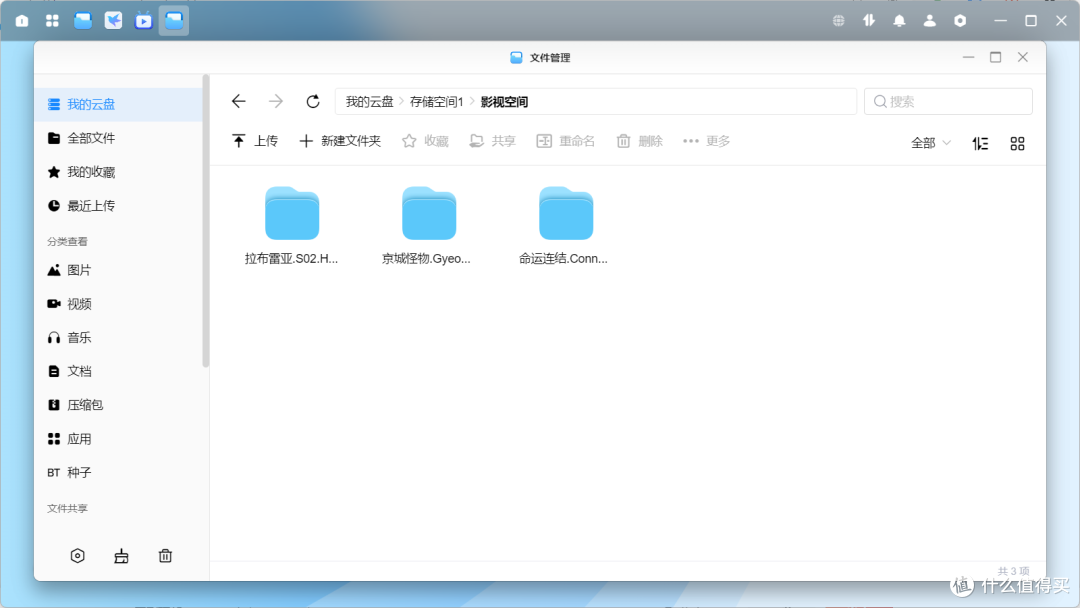Image resolution: width=1080 pixels, height=608 pixels.
Task: Click the 搜索 search field
Action: pos(948,101)
